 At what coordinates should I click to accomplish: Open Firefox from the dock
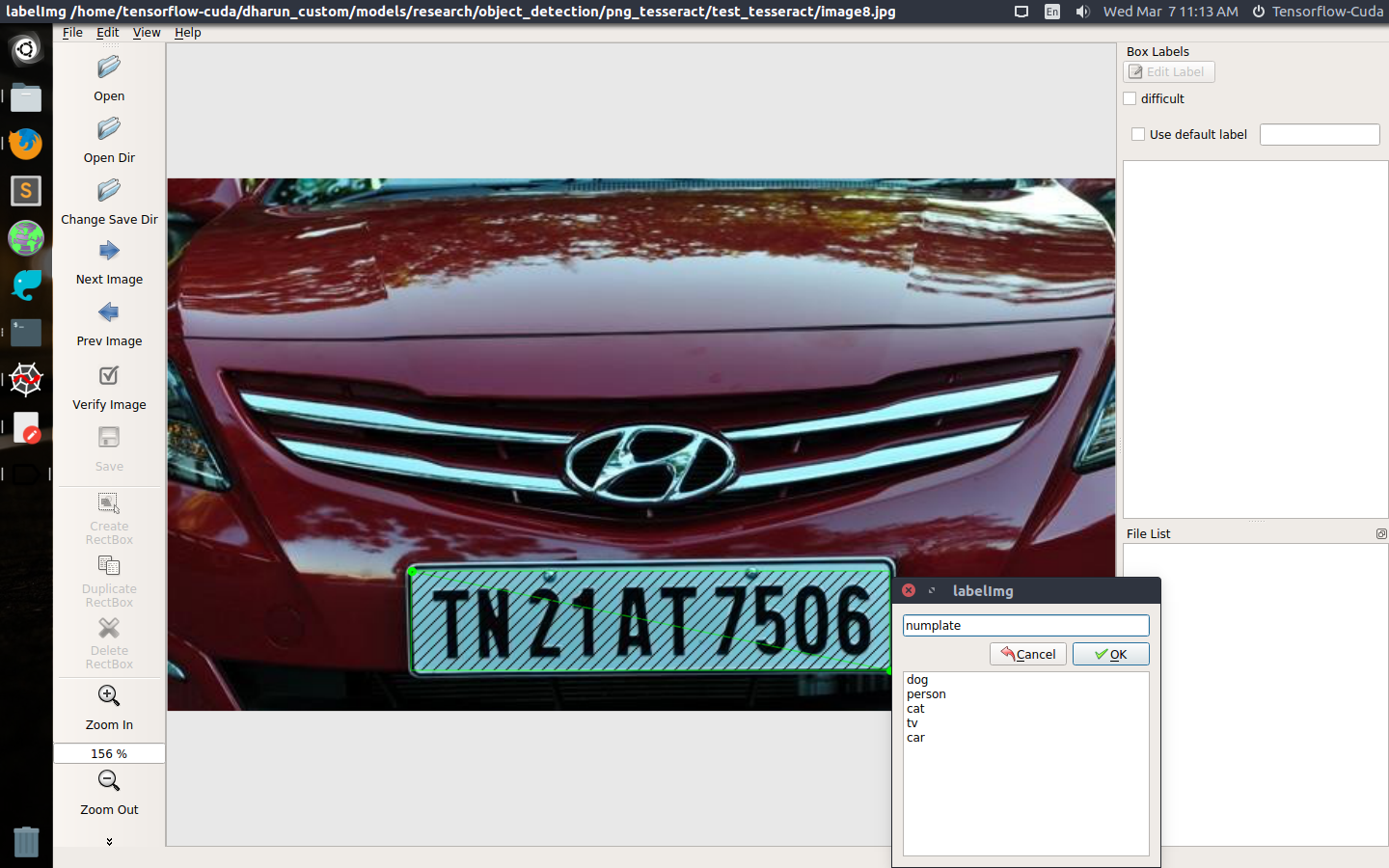pyautogui.click(x=26, y=144)
